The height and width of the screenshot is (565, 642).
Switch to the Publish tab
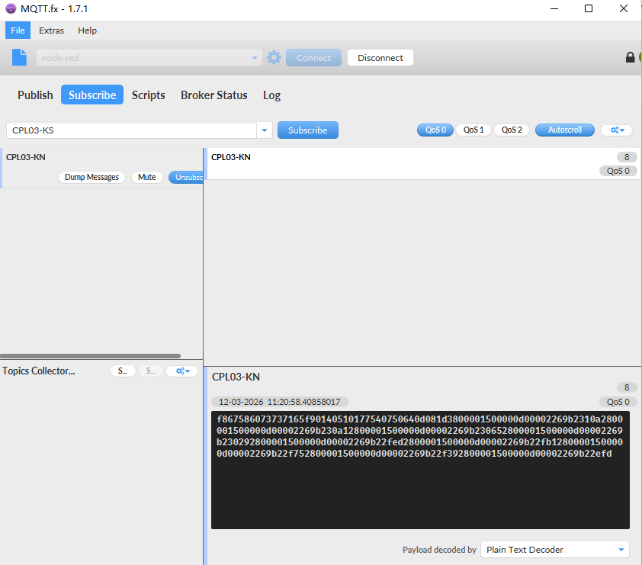click(x=35, y=95)
